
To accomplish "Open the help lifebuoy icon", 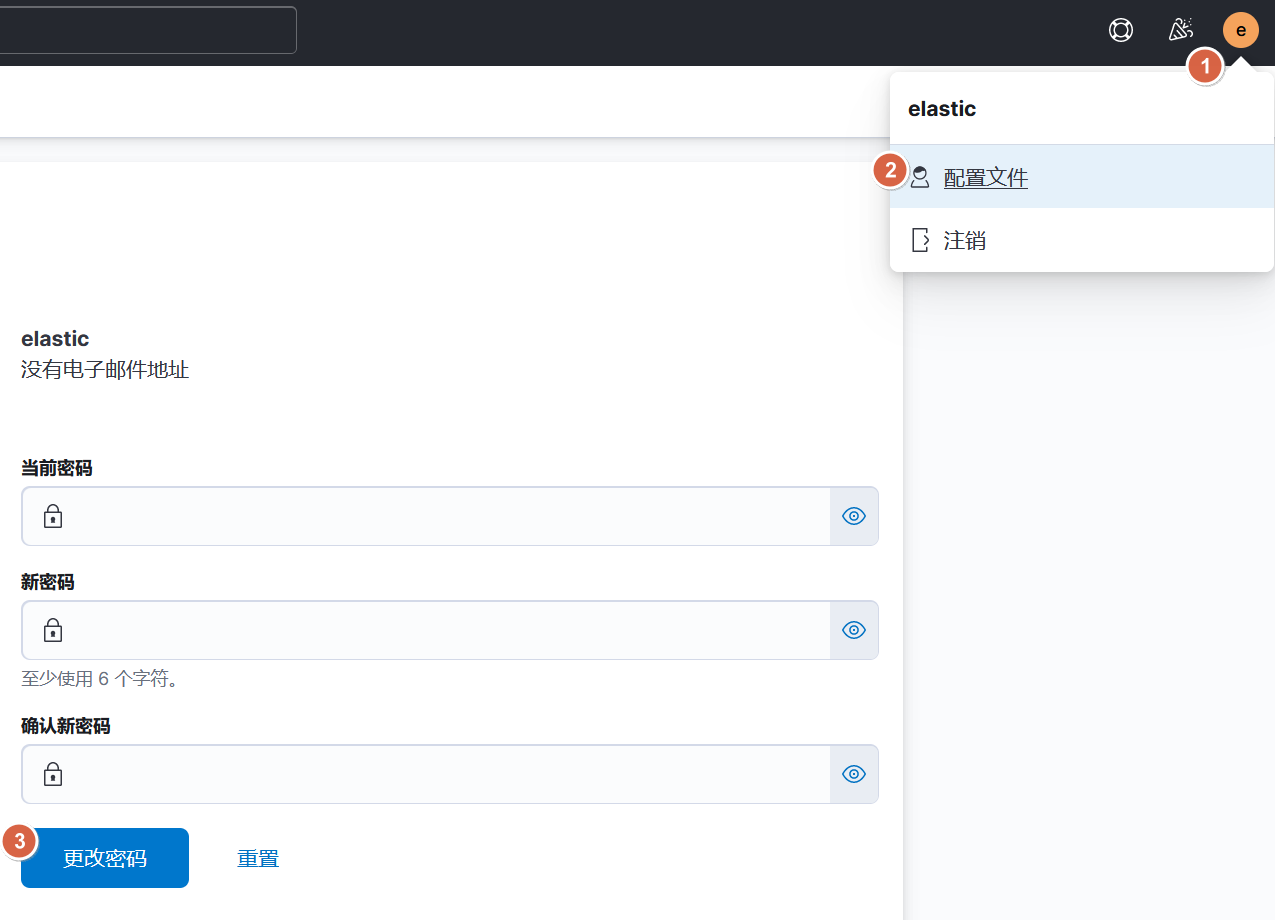I will point(1121,30).
